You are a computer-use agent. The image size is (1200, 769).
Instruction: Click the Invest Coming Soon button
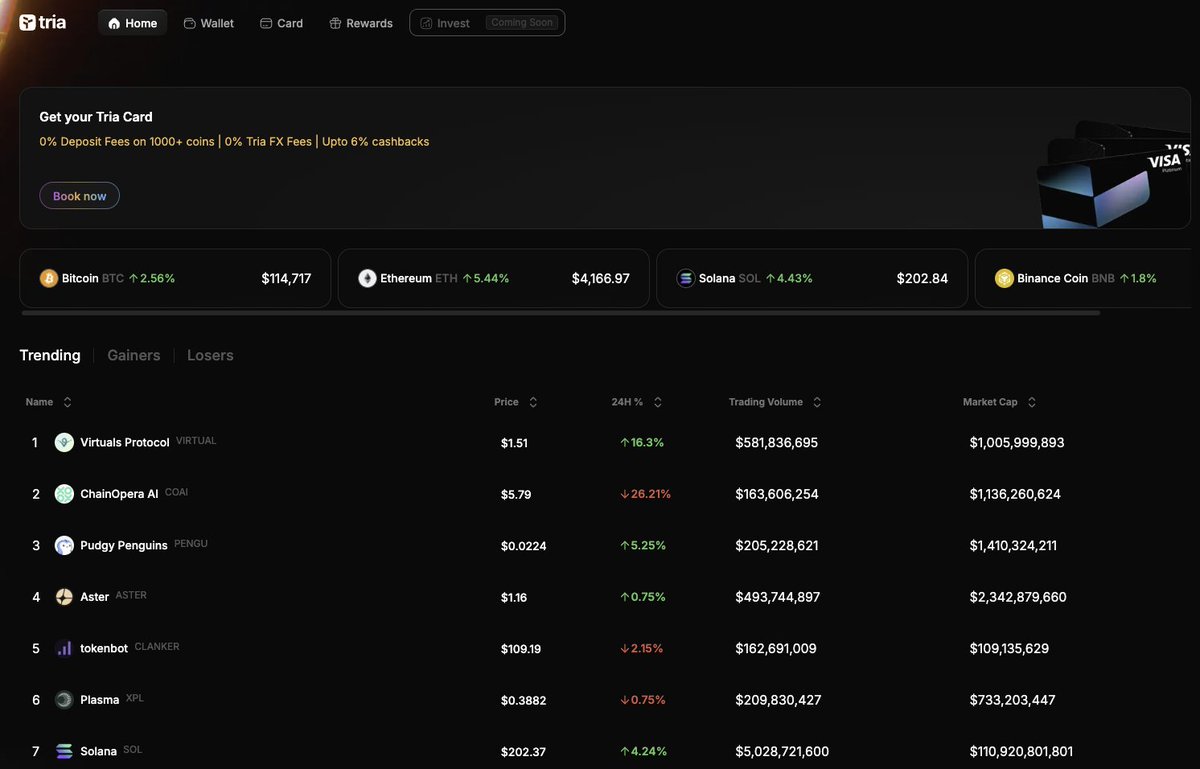pyautogui.click(x=487, y=21)
